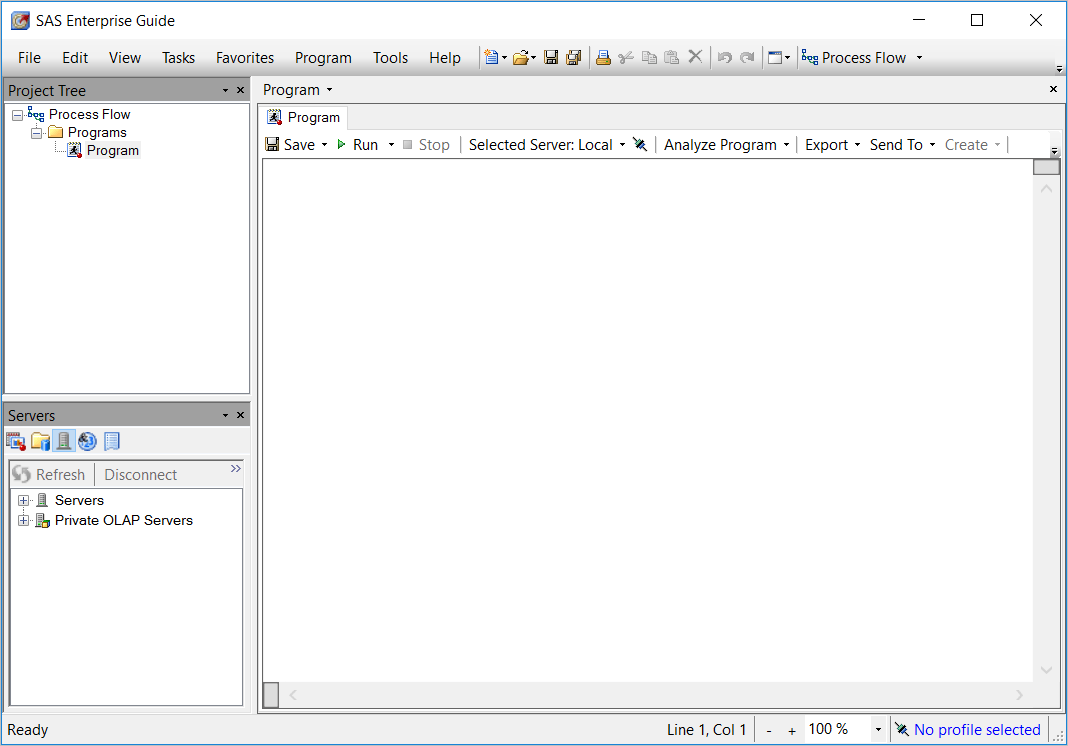Open the Tools menu
1068x746 pixels.
point(390,58)
